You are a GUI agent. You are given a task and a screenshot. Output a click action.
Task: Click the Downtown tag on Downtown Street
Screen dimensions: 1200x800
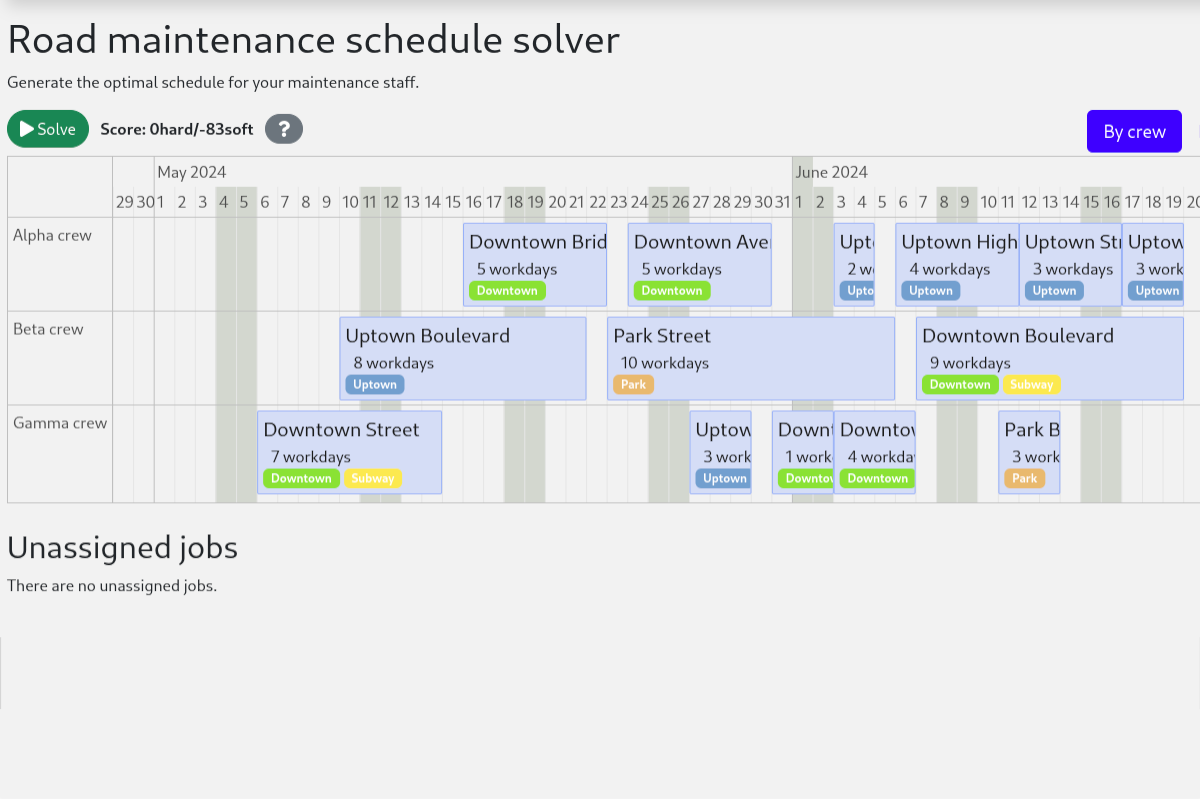[301, 479]
